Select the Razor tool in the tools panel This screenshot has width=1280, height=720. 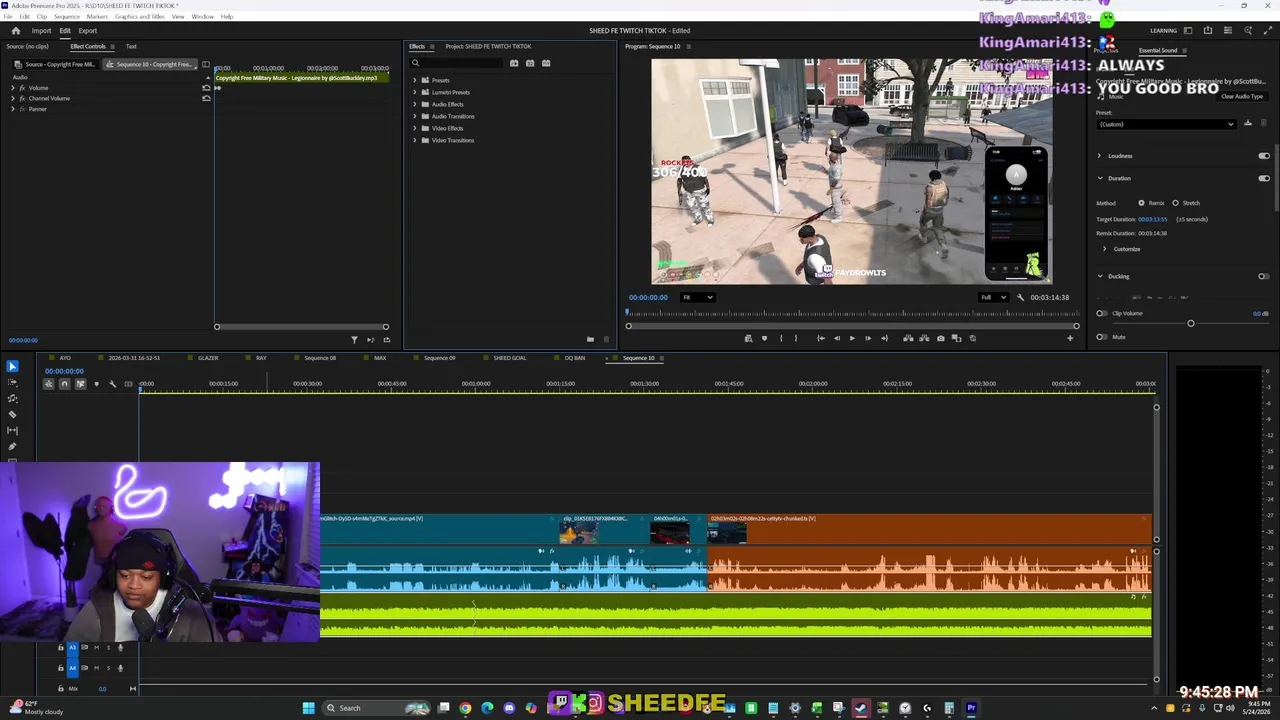[x=12, y=414]
